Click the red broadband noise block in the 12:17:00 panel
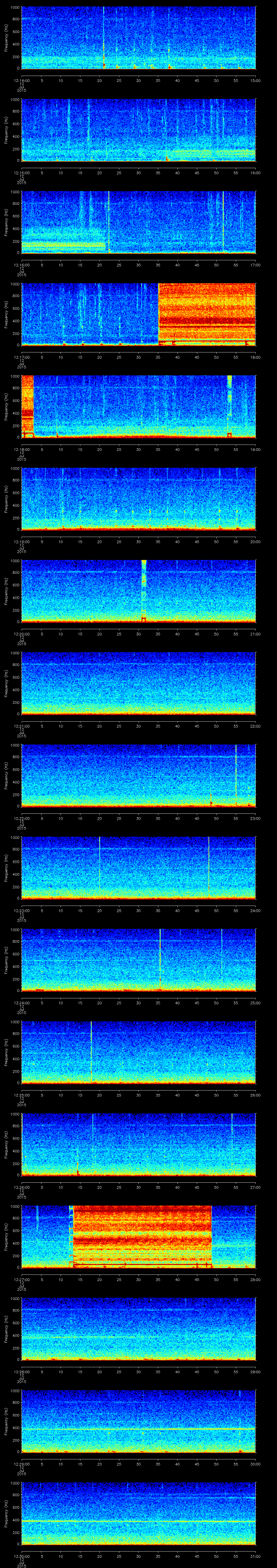 [x=207, y=314]
